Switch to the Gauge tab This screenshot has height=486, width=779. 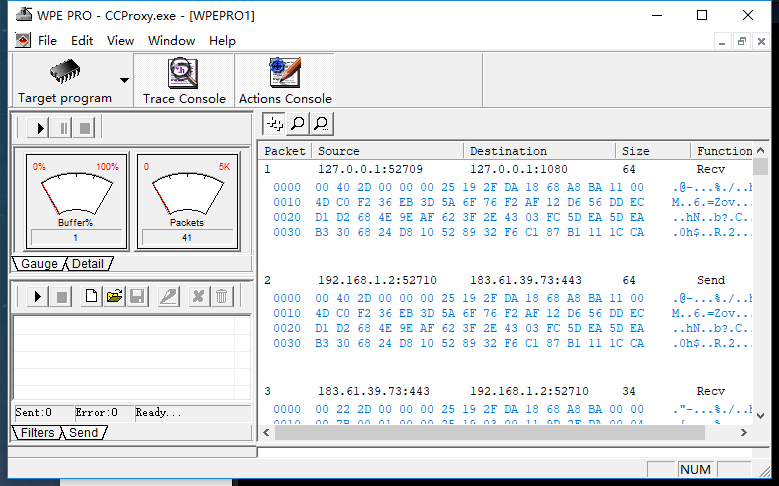pyautogui.click(x=39, y=264)
